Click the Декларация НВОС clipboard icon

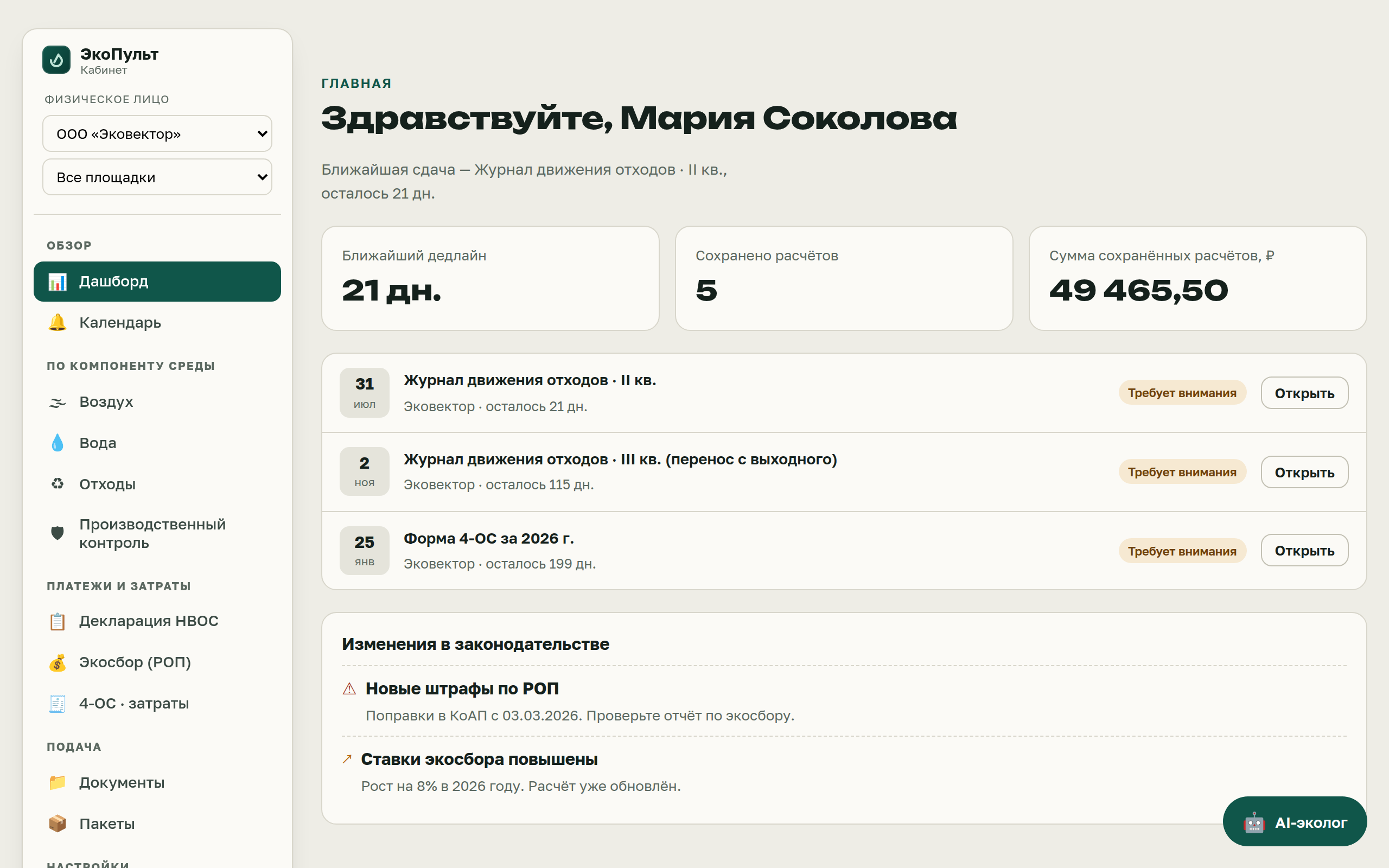58,621
